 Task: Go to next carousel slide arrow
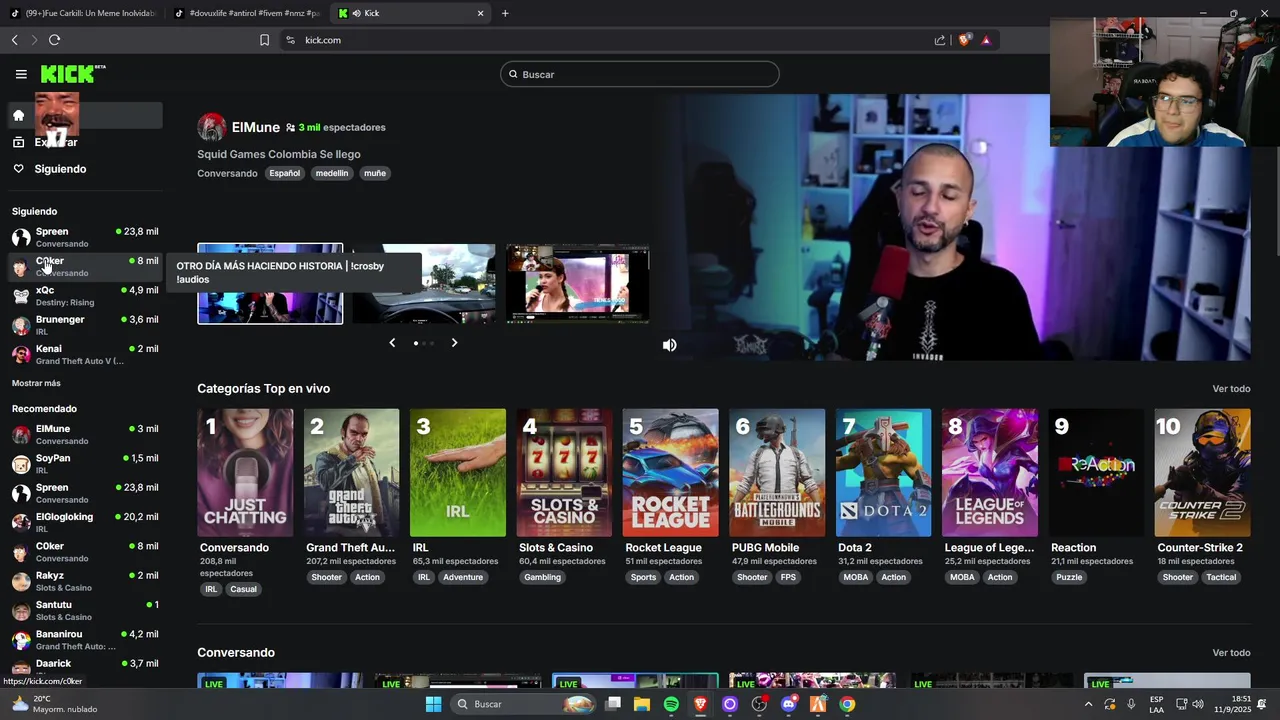[454, 343]
